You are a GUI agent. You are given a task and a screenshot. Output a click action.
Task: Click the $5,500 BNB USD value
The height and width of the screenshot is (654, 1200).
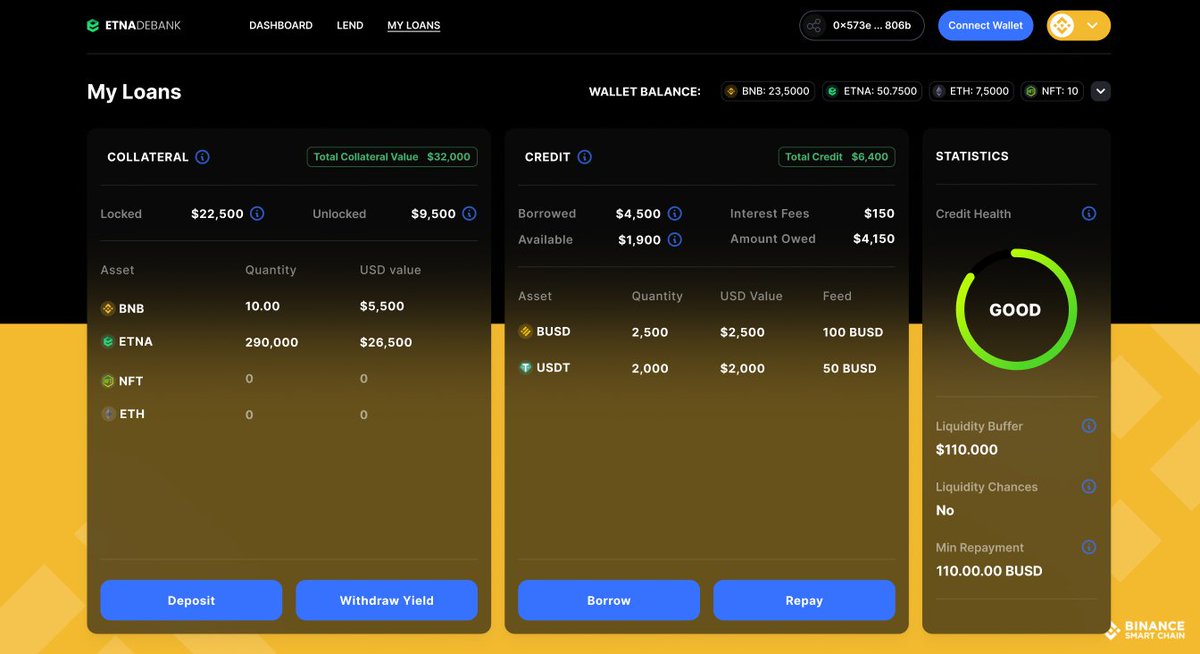pos(382,306)
